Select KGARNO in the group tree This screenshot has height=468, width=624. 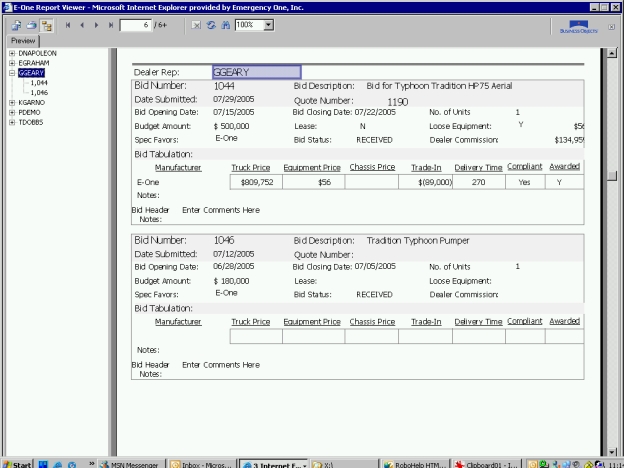(31, 103)
